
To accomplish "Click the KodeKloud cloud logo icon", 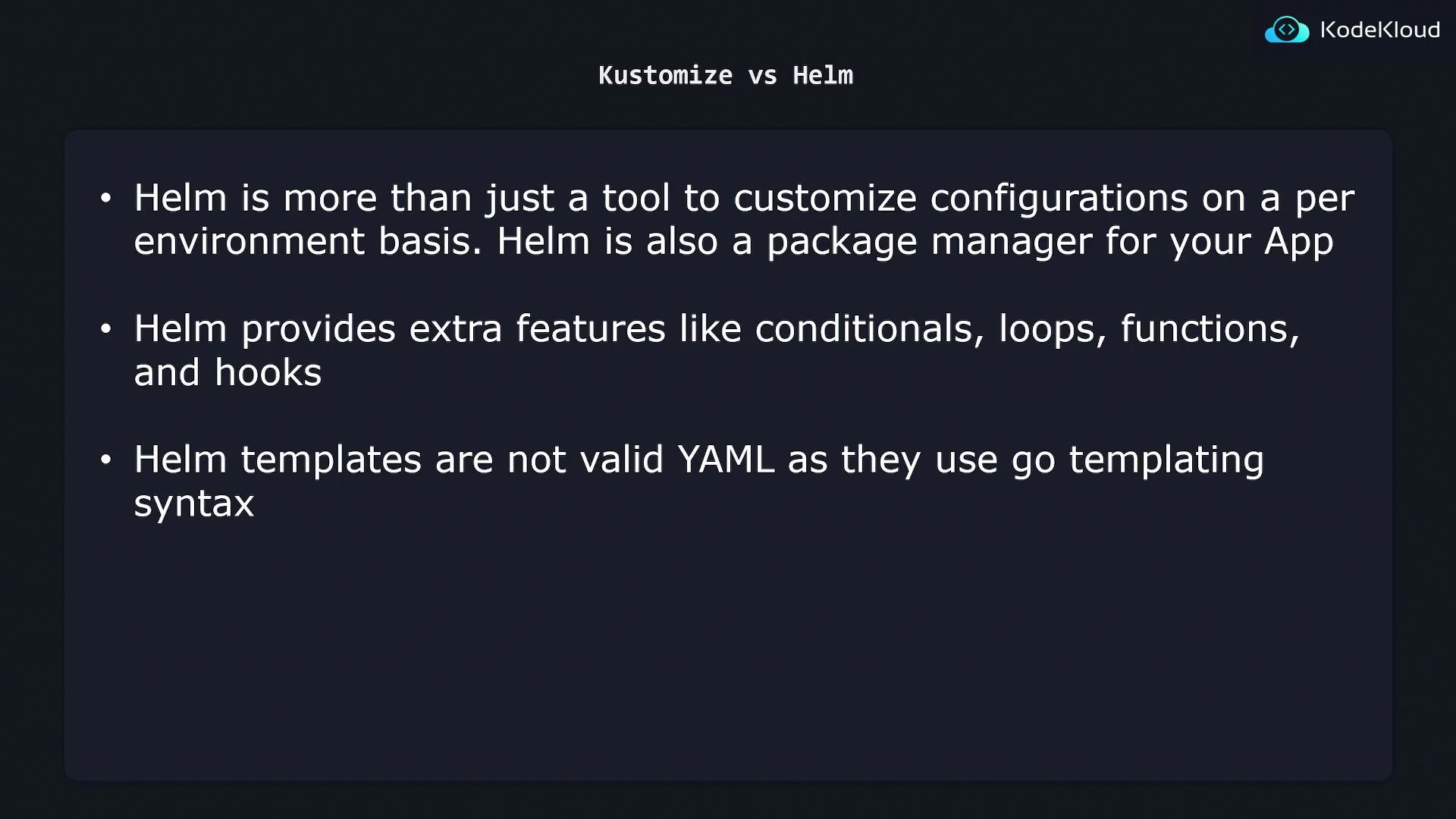I will click(x=1286, y=30).
